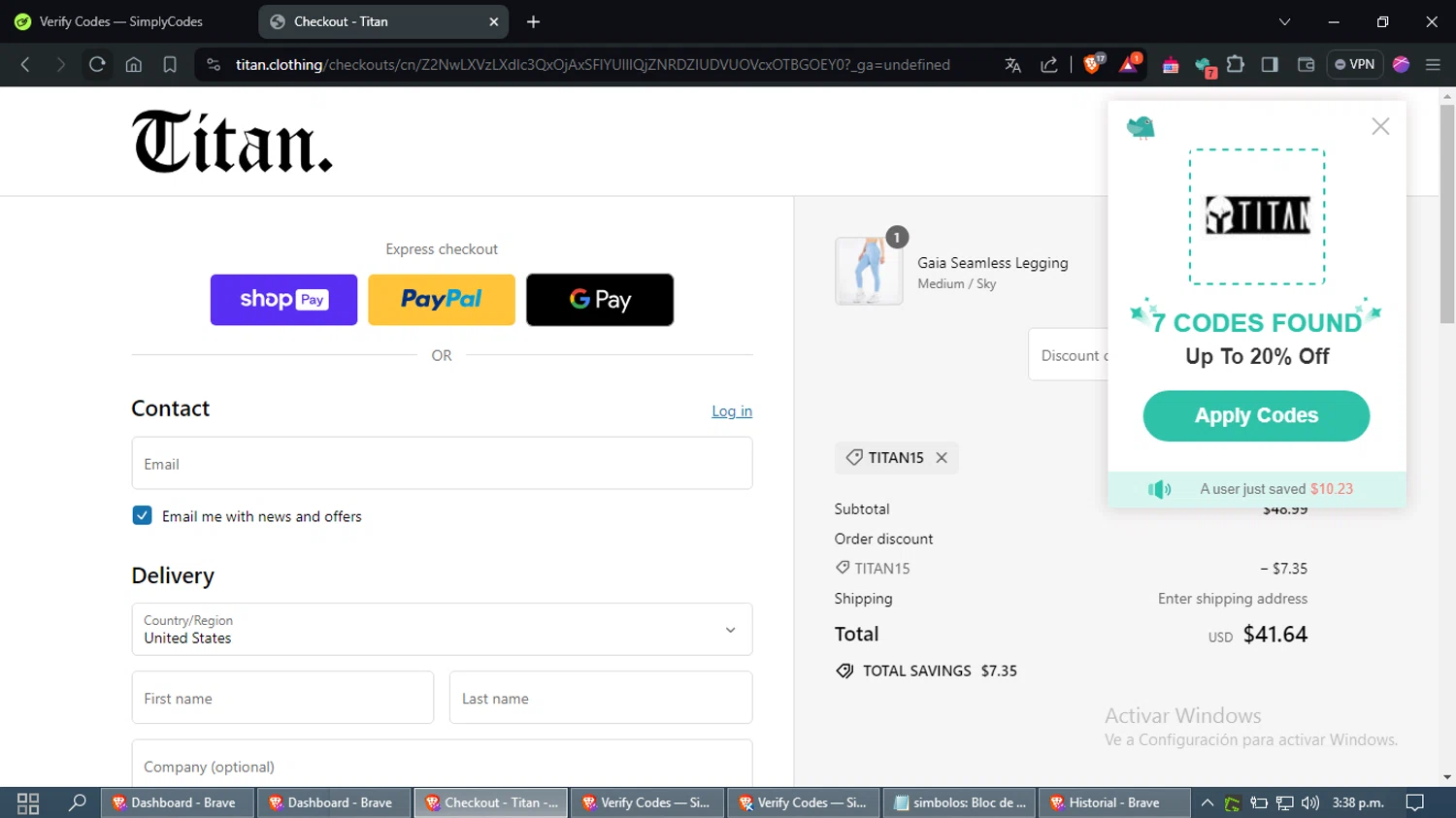Image resolution: width=1456 pixels, height=818 pixels.
Task: Bookmark this checkout page
Action: pyautogui.click(x=170, y=65)
